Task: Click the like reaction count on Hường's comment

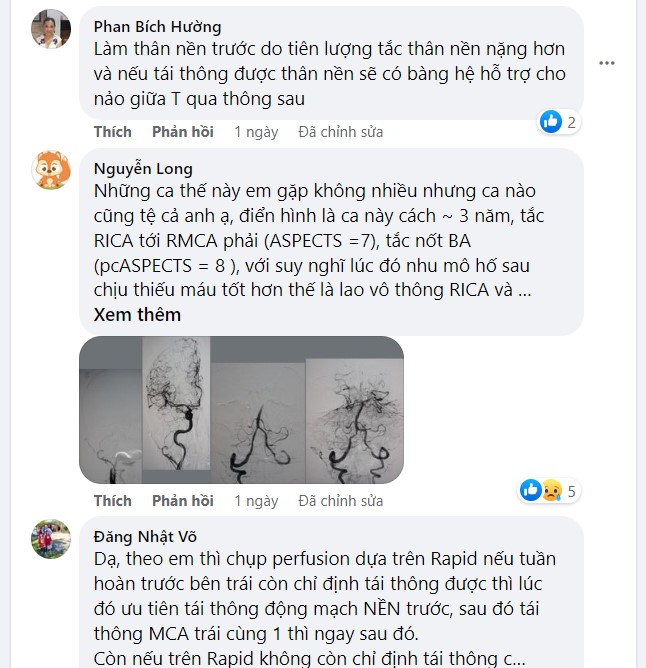Action: coord(559,123)
